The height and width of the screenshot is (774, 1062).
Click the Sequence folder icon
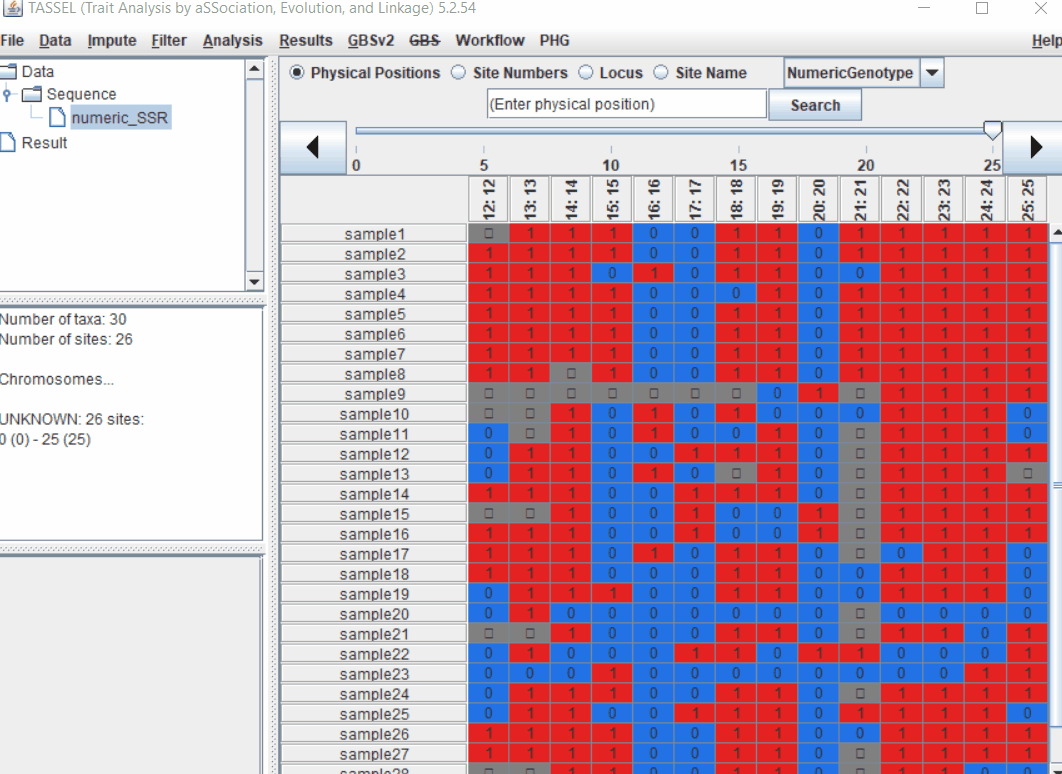point(32,94)
